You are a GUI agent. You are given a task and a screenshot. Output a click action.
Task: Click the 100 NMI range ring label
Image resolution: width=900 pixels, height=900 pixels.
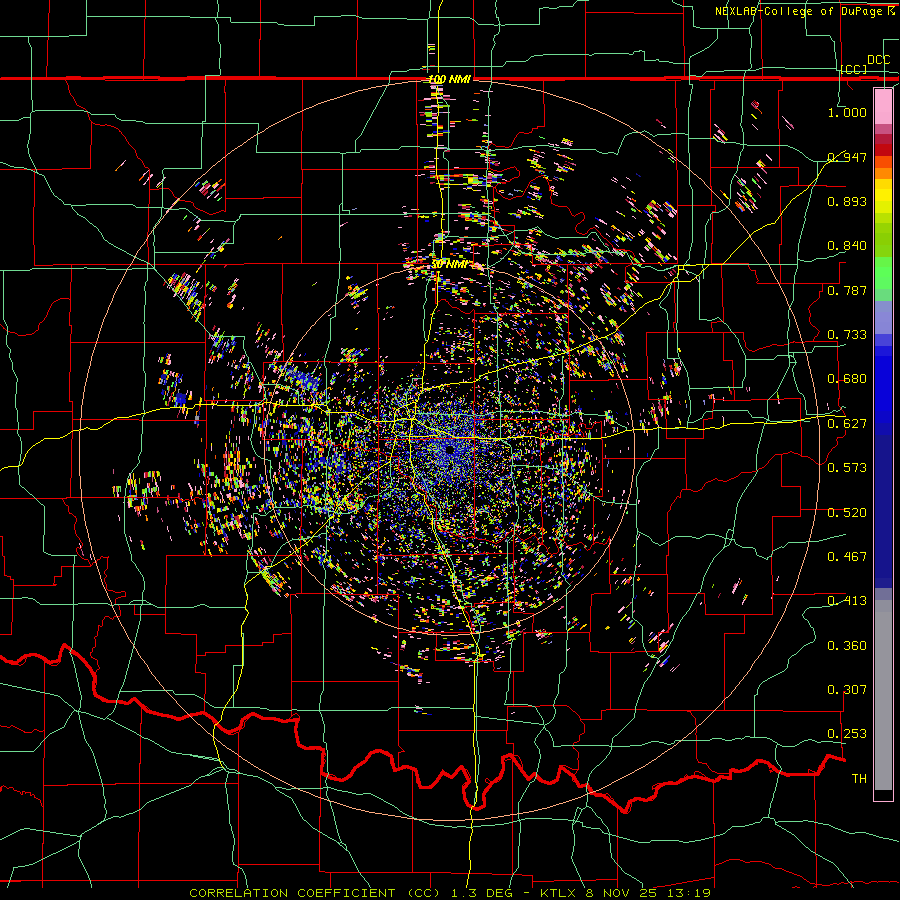pyautogui.click(x=449, y=79)
